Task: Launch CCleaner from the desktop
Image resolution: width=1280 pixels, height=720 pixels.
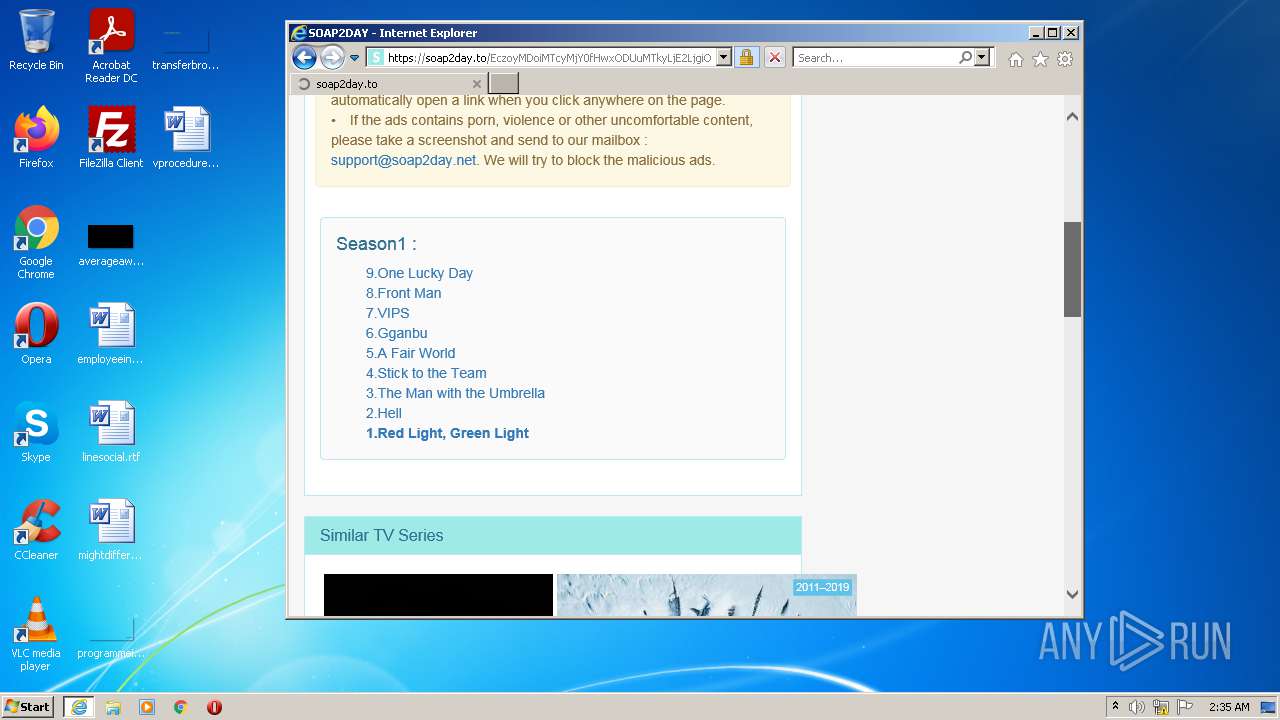Action: 36,530
